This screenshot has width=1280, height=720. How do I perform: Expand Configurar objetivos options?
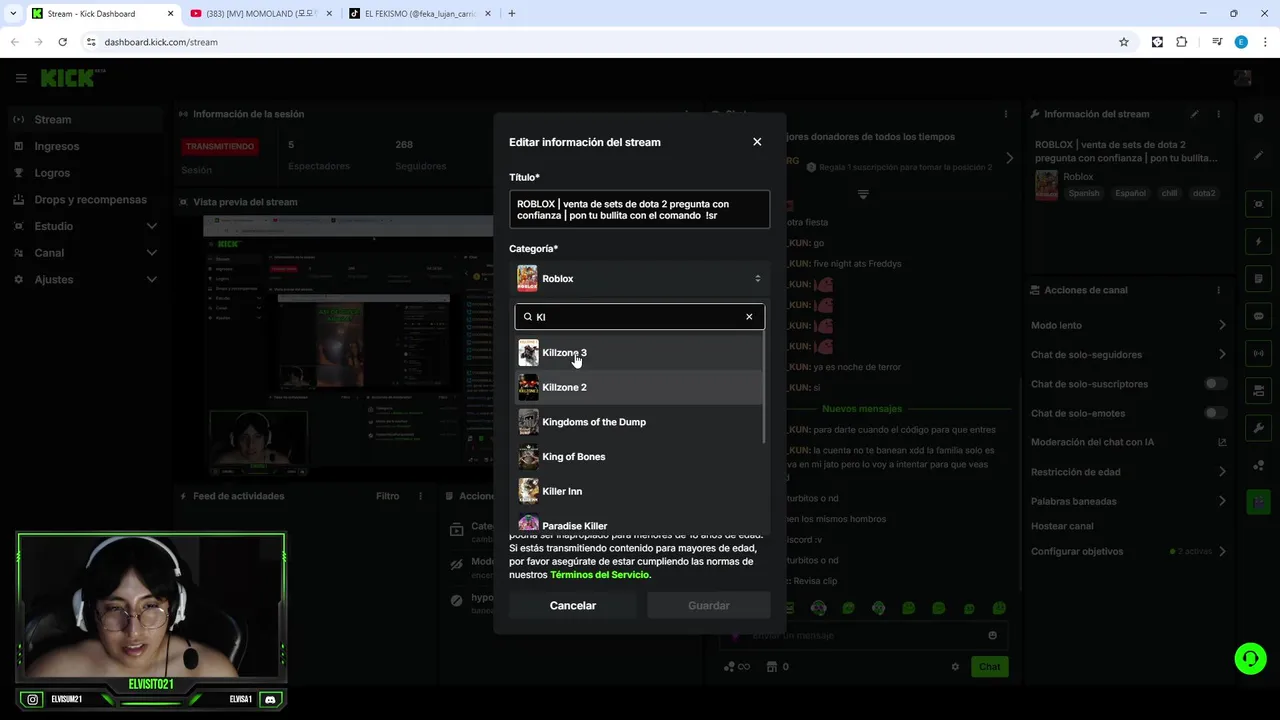[1222, 551]
